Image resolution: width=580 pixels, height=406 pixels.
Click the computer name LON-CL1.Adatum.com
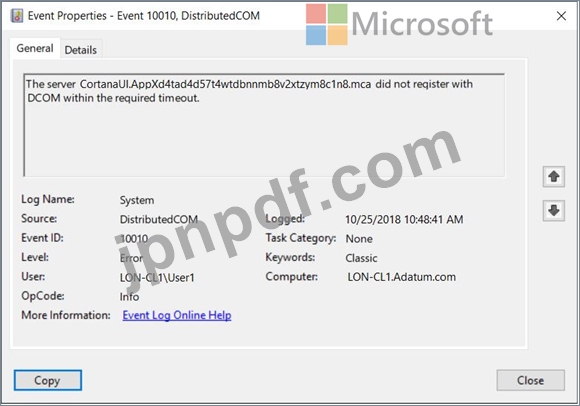[401, 277]
